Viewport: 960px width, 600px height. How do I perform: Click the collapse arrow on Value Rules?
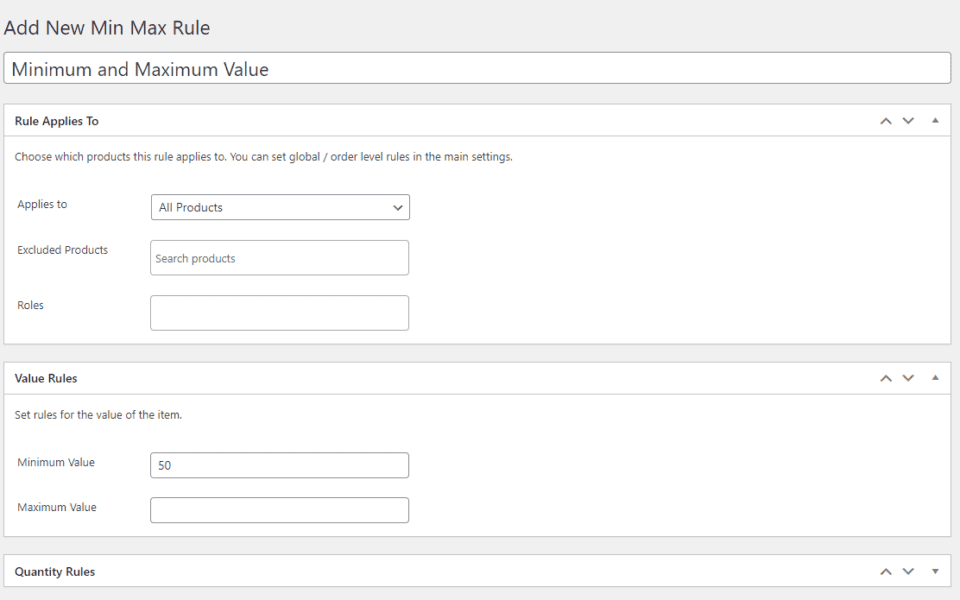pos(936,378)
